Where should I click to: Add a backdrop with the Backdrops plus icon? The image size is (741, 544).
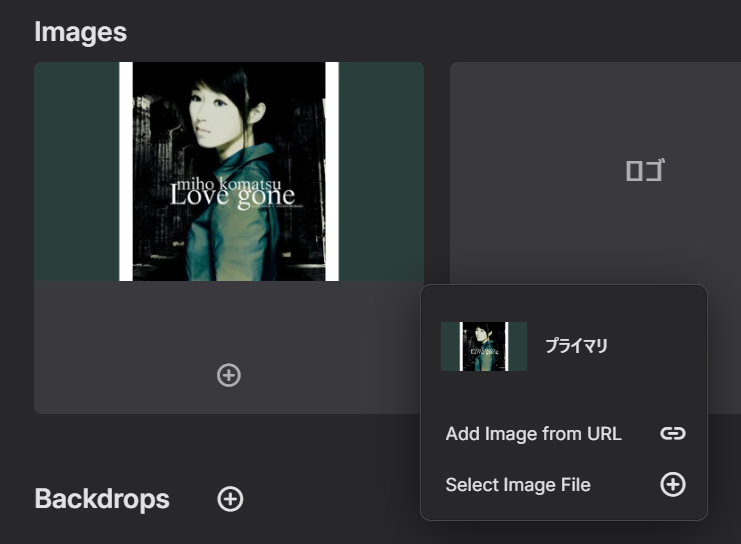(x=230, y=499)
